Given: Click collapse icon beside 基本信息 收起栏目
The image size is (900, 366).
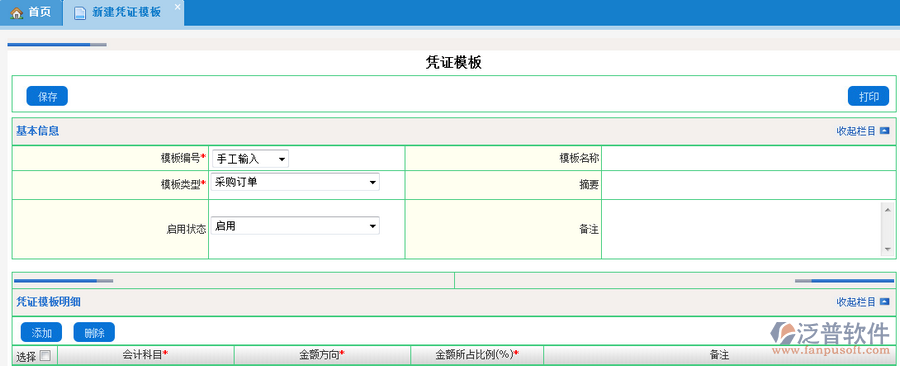Looking at the screenshot, I should (885, 131).
